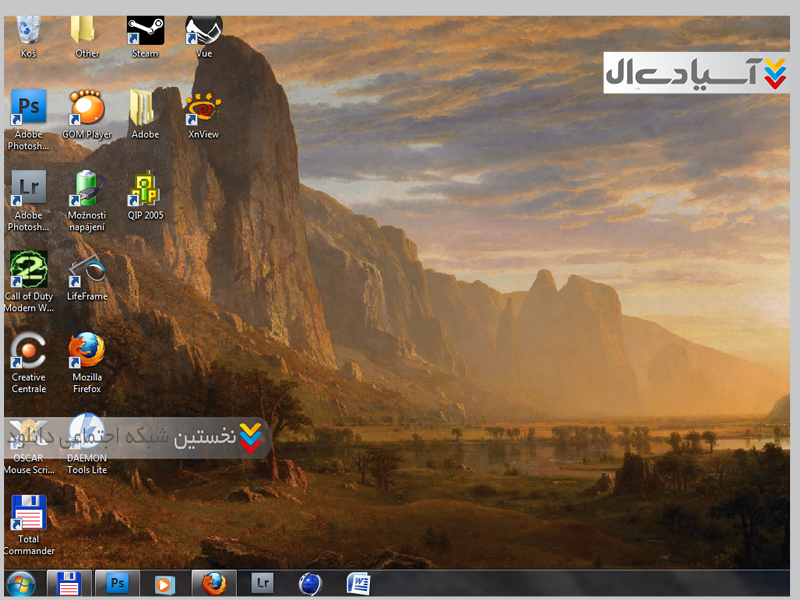Click the Lightroom taskbar icon
This screenshot has width=800, height=600.
(x=262, y=583)
